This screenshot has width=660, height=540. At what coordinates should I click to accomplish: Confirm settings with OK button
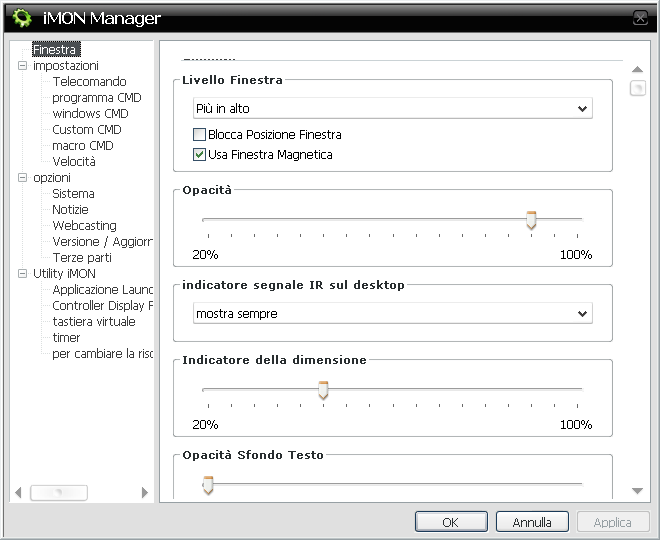coord(451,522)
